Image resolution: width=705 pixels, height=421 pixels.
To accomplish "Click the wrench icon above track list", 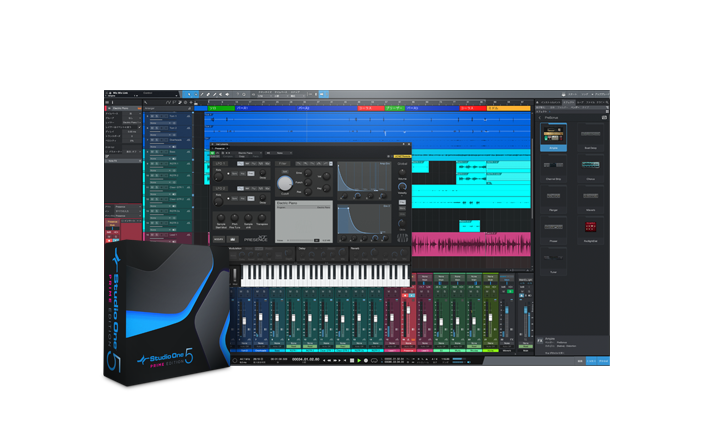I will (x=146, y=103).
